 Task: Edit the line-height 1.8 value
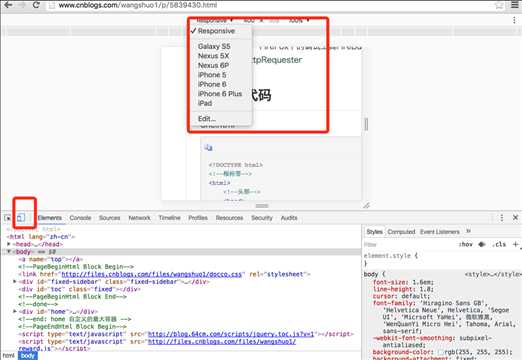[x=424, y=289]
